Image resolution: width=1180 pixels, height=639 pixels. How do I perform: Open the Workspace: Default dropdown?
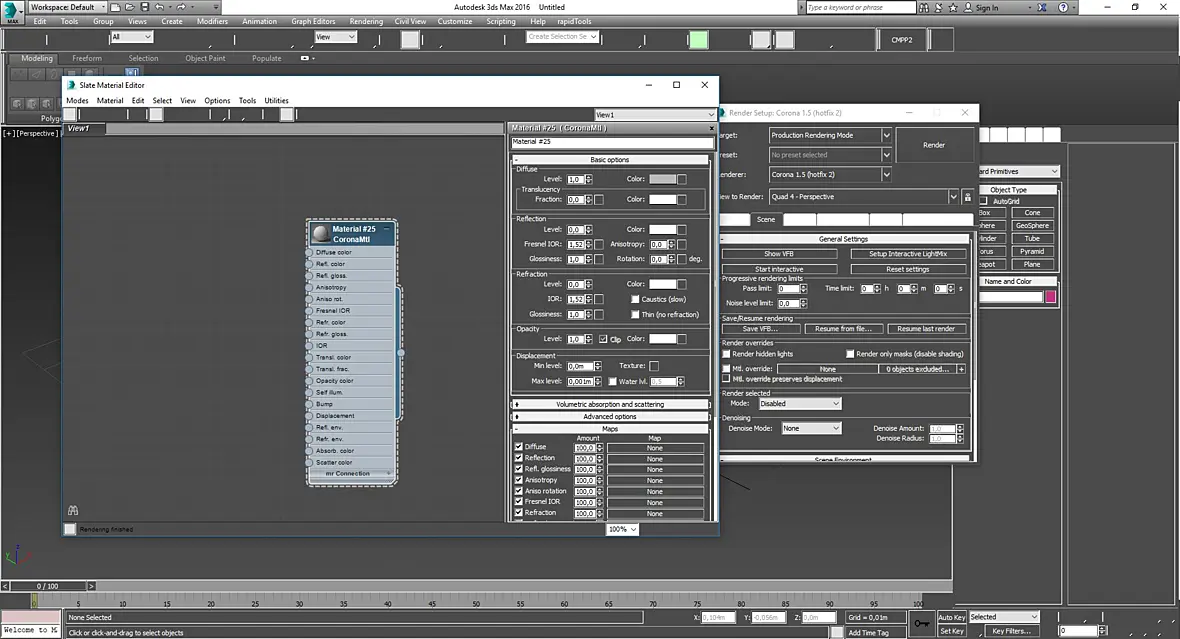(66, 8)
